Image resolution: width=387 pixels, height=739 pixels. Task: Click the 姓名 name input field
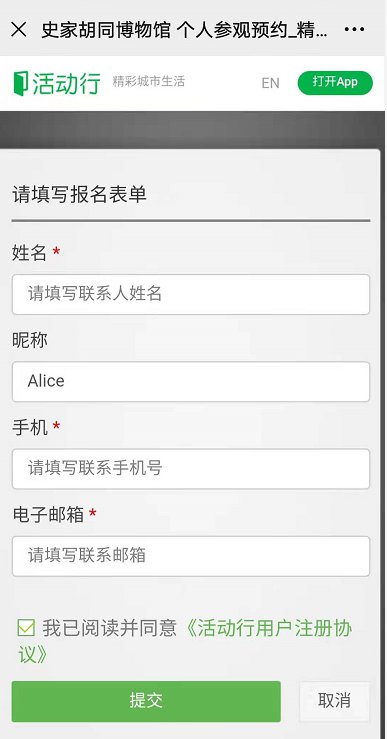[191, 295]
